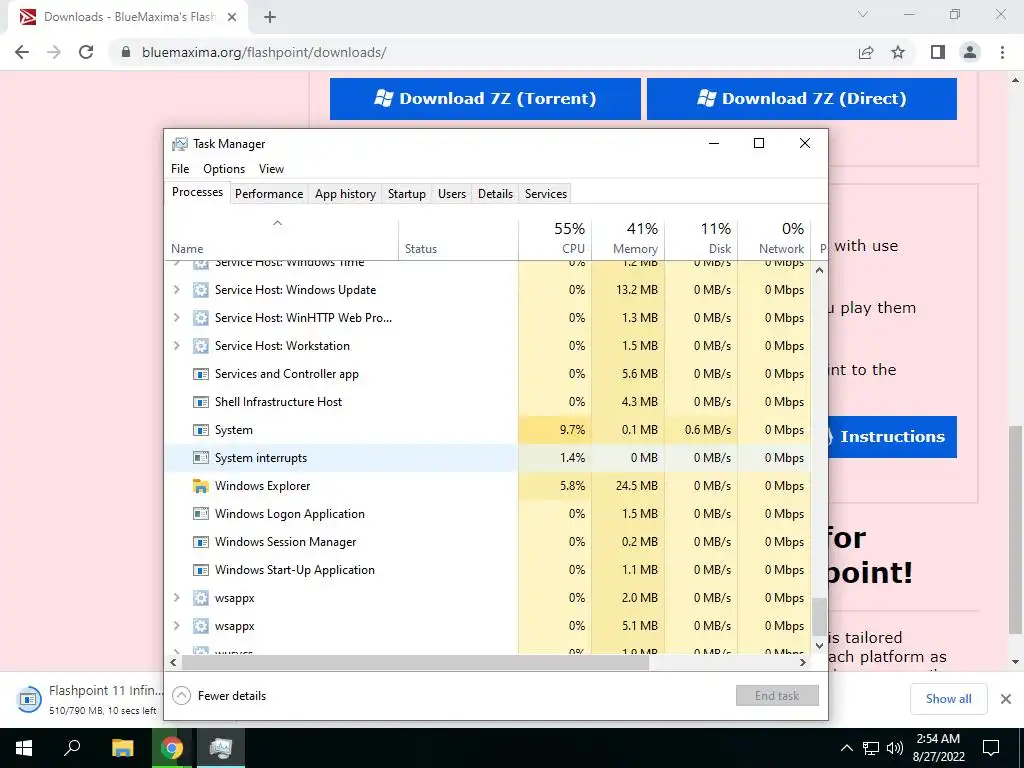This screenshot has width=1024, height=768.
Task: Open taskbar search magnifier
Action: 72,748
